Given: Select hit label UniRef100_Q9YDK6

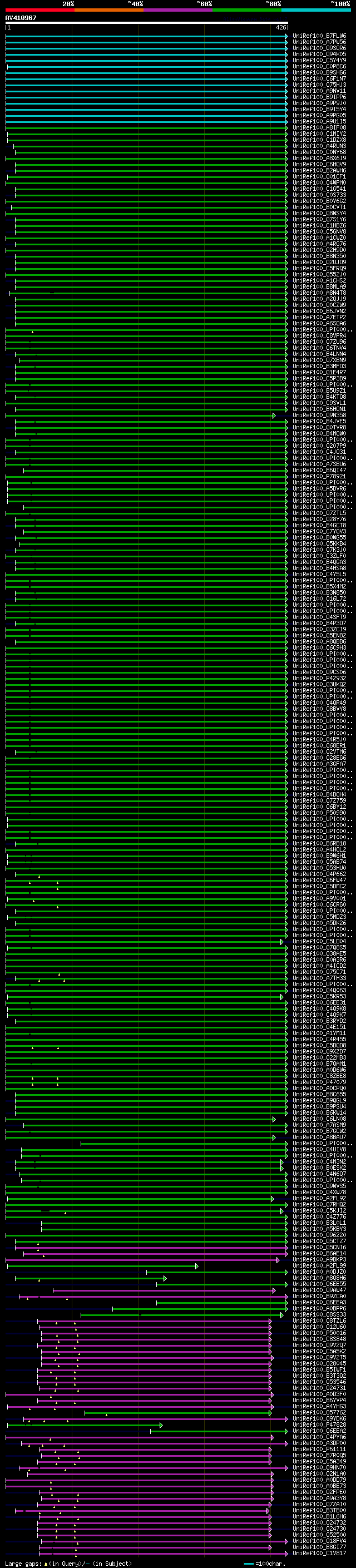Looking at the screenshot, I should click(319, 1419).
